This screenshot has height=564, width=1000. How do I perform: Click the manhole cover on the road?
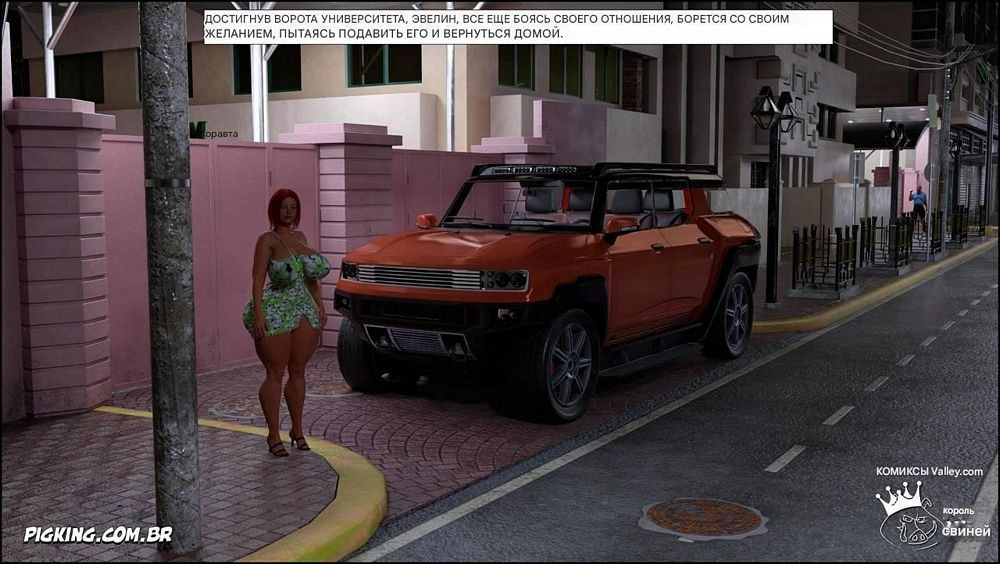pyautogui.click(x=703, y=517)
